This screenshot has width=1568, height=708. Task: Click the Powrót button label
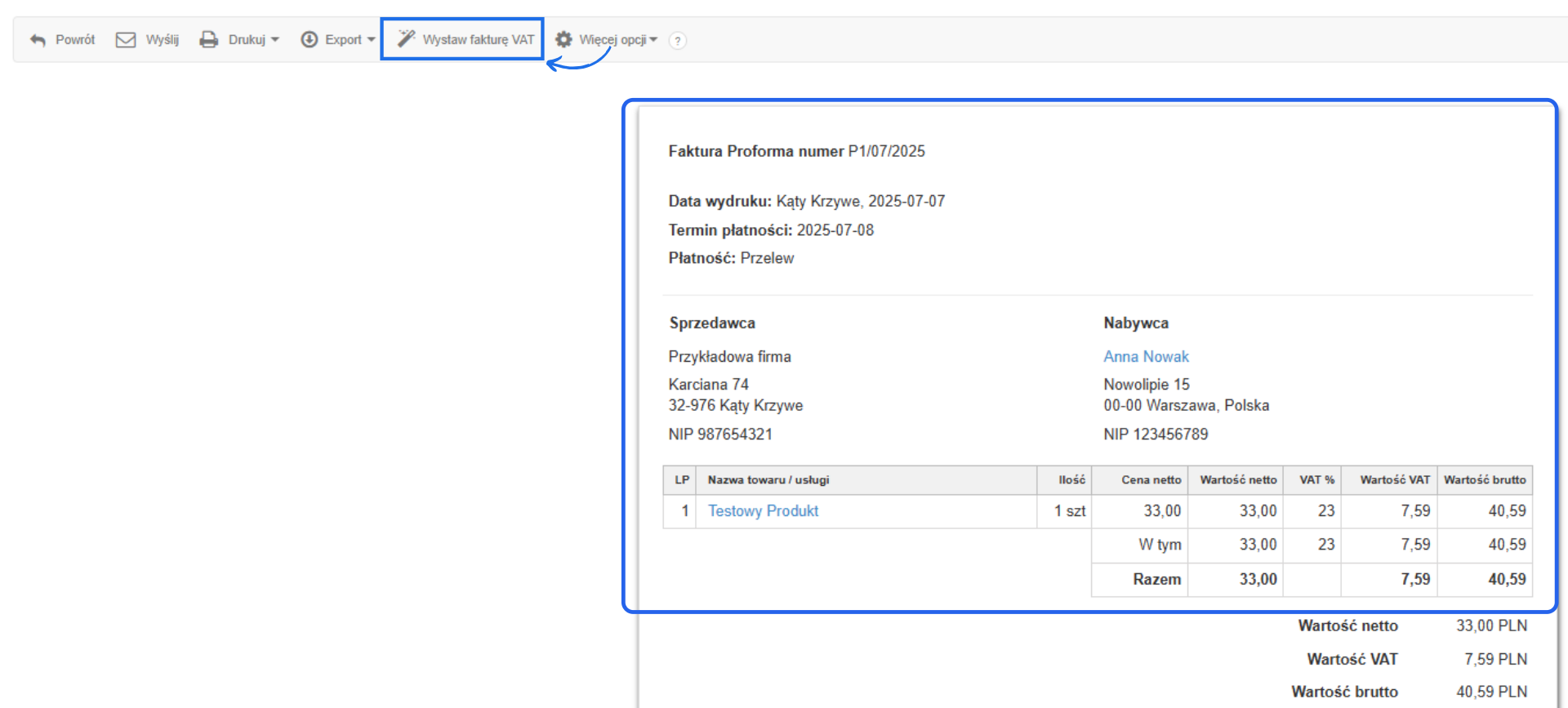[x=75, y=40]
